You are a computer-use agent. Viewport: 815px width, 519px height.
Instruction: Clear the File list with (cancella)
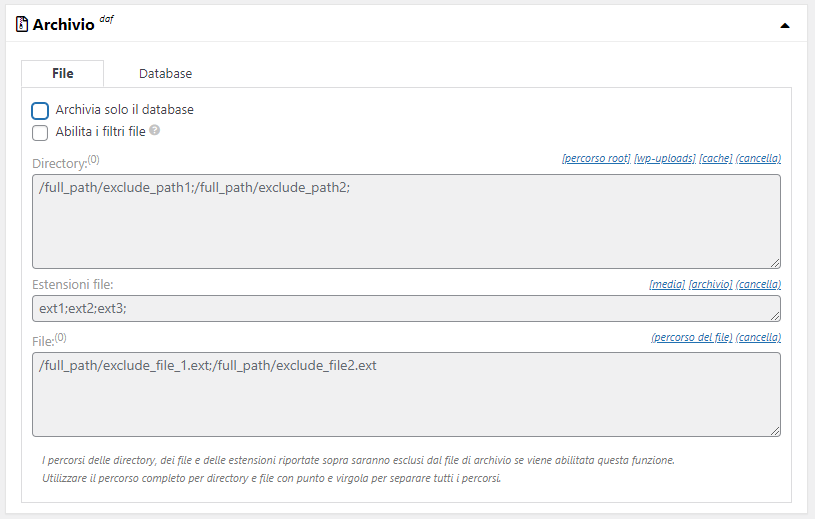pyautogui.click(x=758, y=338)
